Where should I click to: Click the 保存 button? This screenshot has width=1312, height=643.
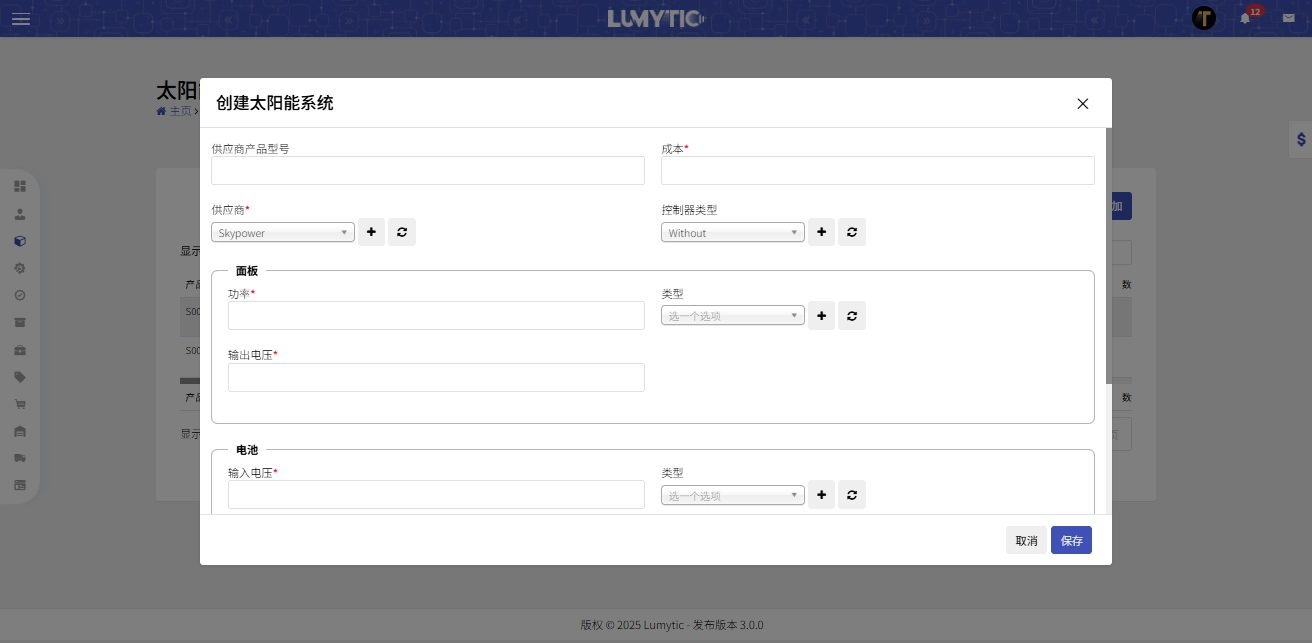(1071, 540)
